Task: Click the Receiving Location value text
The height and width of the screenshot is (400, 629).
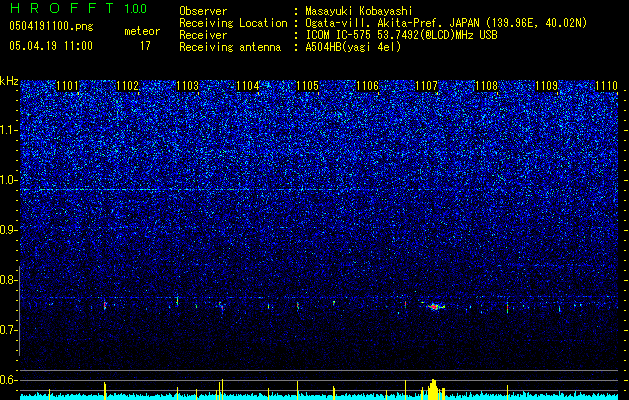Action: (x=446, y=23)
